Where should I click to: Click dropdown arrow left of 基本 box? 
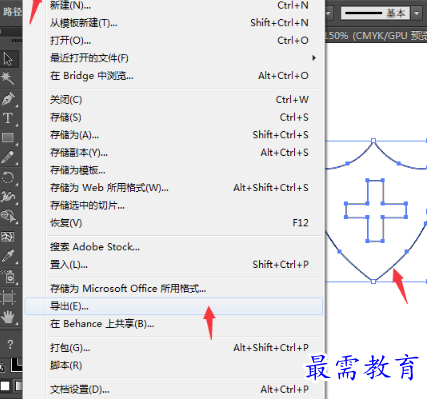(x=329, y=13)
